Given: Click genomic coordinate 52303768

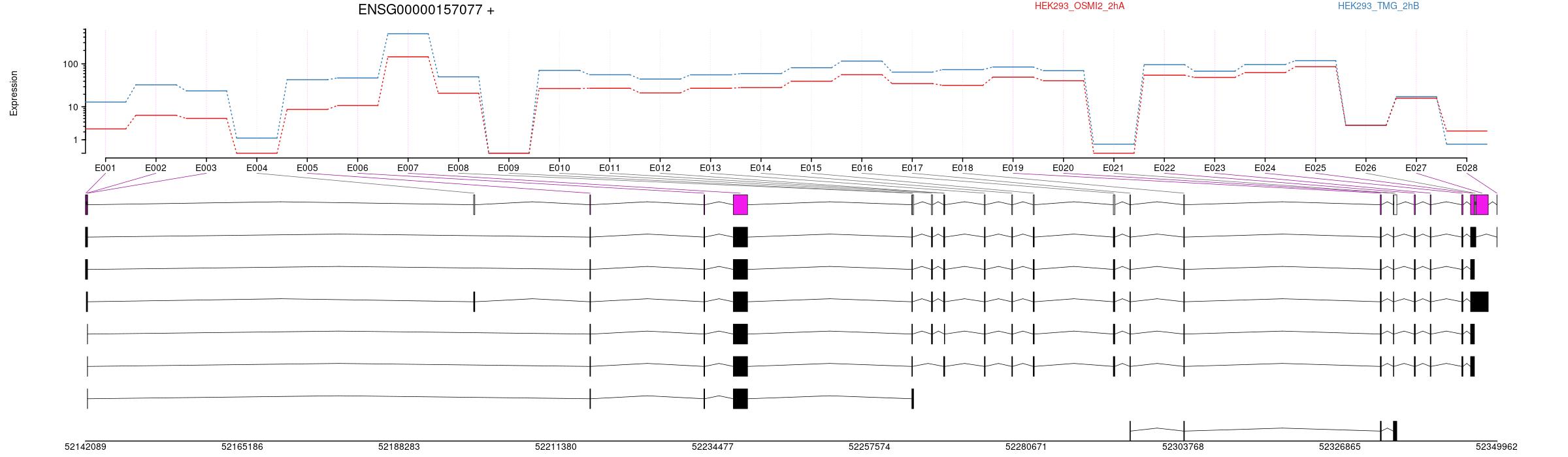Looking at the screenshot, I should coord(1183,447).
